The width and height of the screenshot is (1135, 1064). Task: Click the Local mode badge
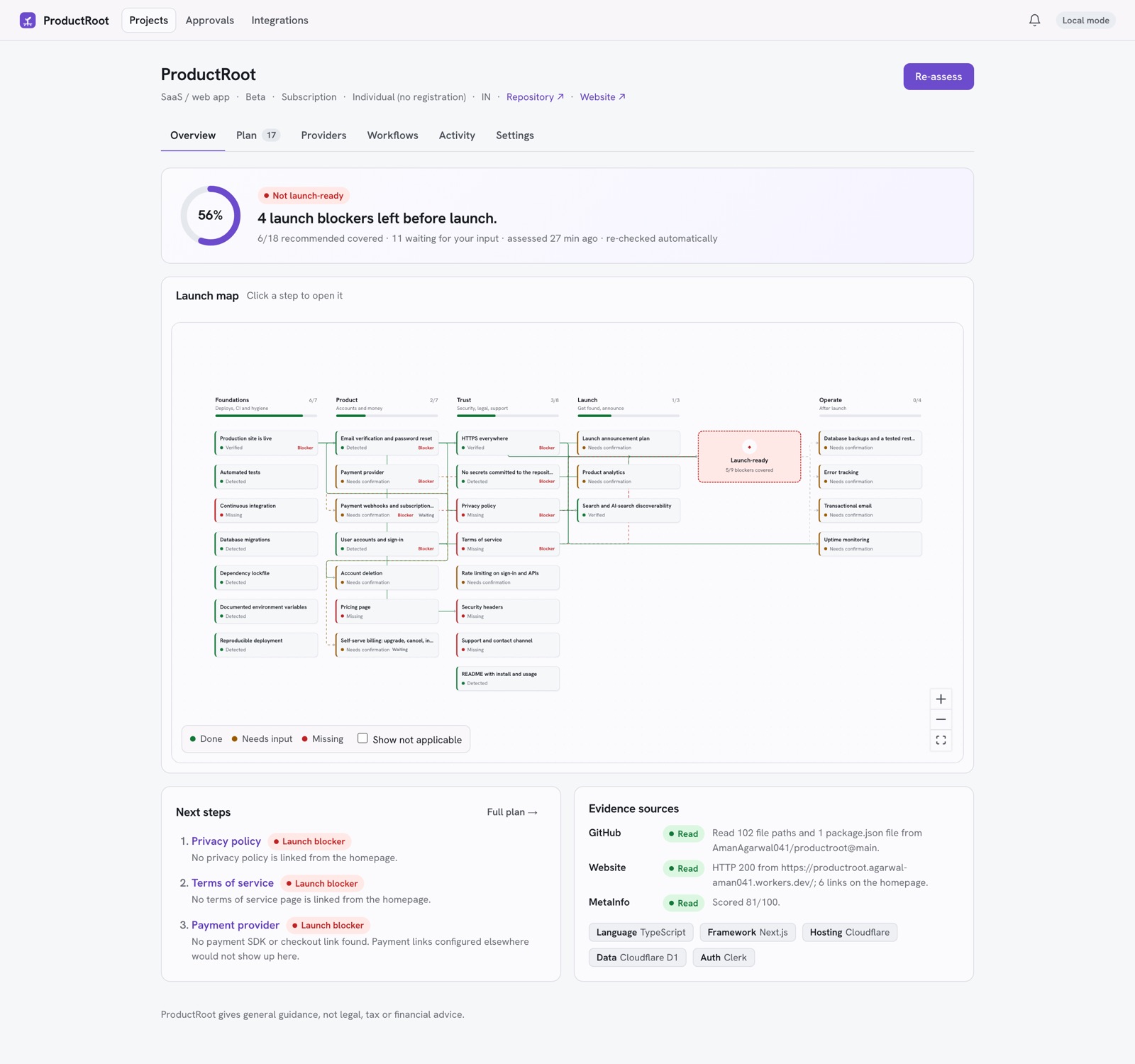coord(1085,21)
